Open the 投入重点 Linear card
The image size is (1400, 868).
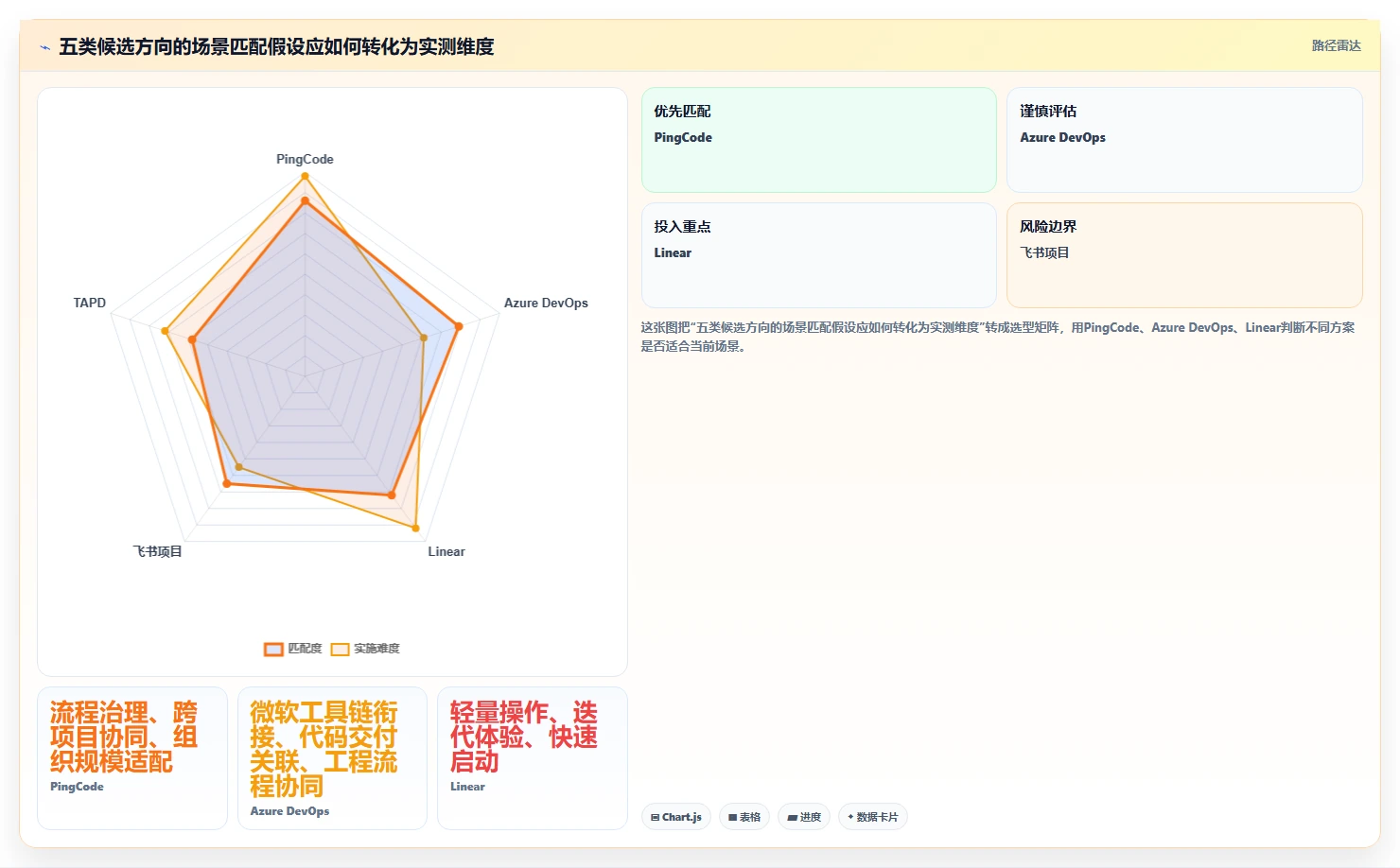(819, 255)
